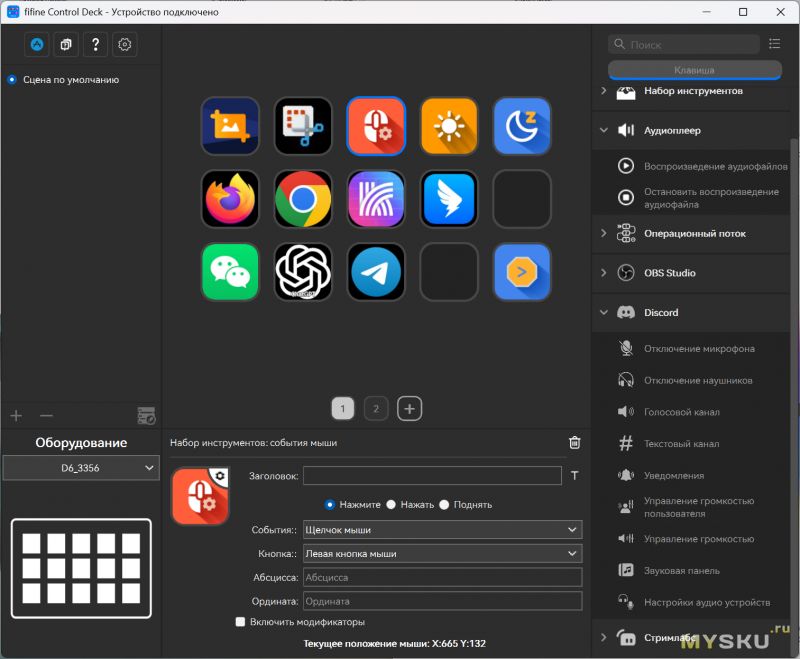Switch to page 1 tab

click(343, 409)
